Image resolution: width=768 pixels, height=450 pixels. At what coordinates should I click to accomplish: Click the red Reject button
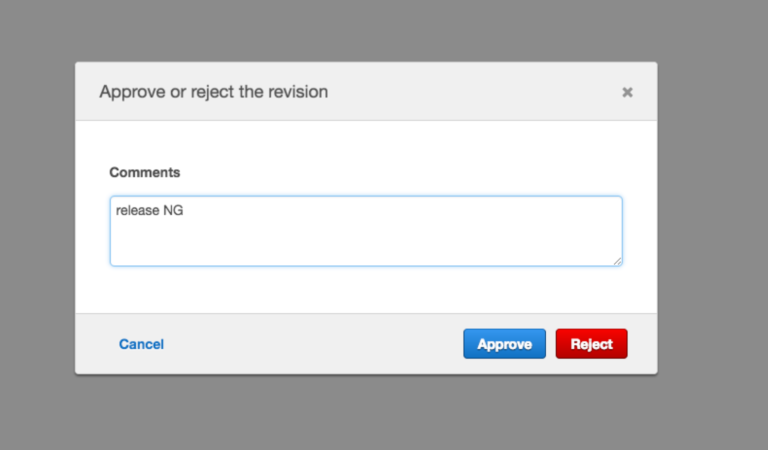(x=591, y=344)
